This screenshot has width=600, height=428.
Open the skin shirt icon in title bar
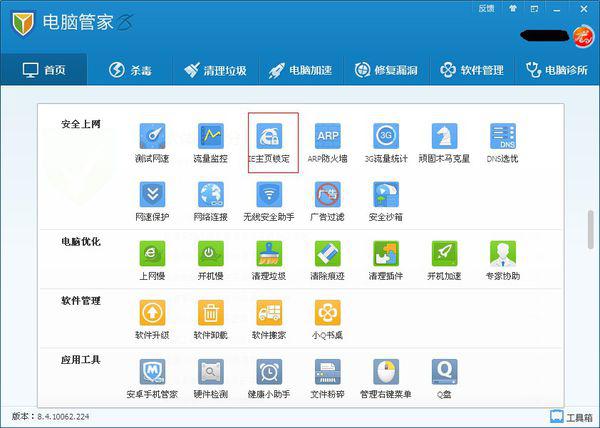[x=513, y=8]
